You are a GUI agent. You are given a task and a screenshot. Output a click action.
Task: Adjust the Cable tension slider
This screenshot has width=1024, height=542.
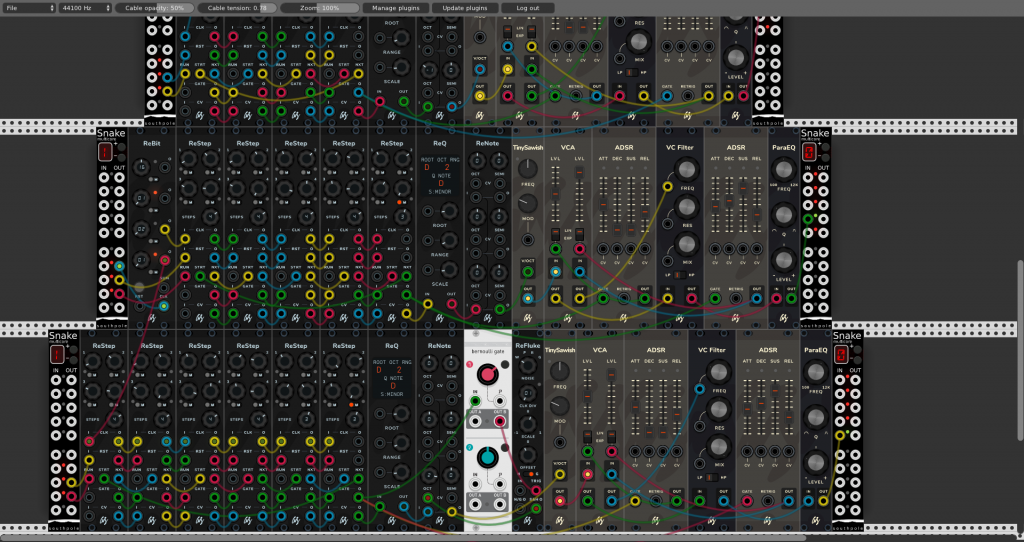coord(237,8)
